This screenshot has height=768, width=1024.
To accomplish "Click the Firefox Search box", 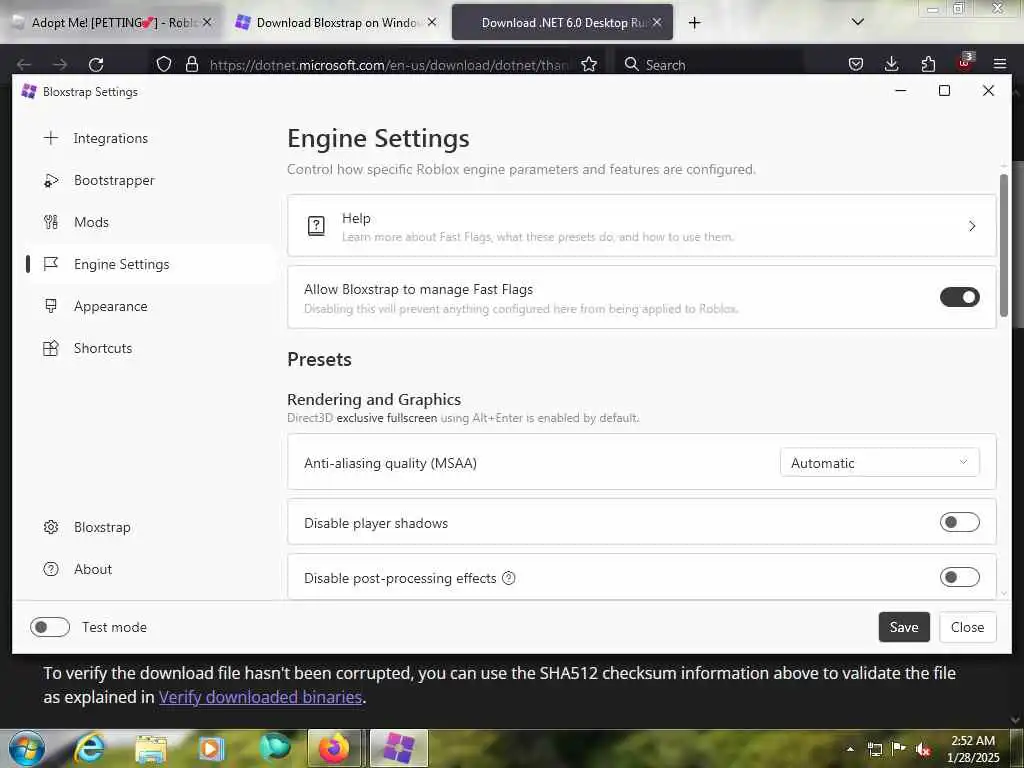I will (709, 65).
